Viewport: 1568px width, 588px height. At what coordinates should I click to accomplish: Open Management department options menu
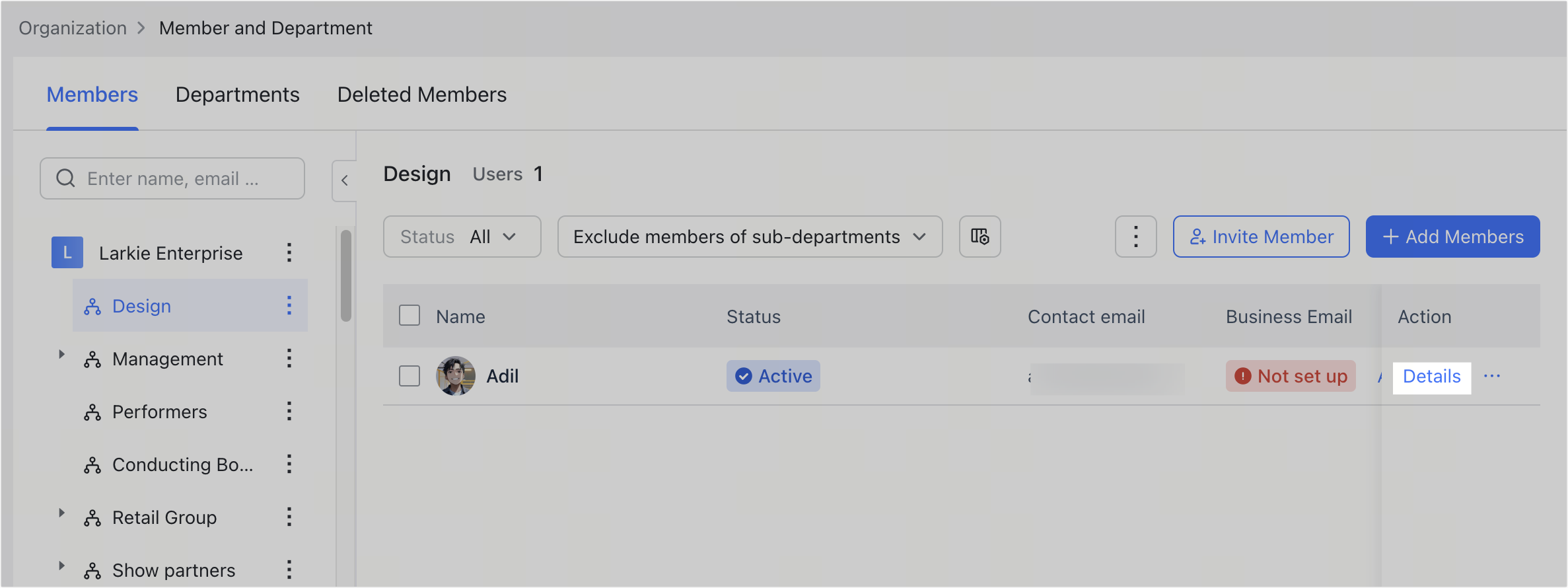(289, 358)
